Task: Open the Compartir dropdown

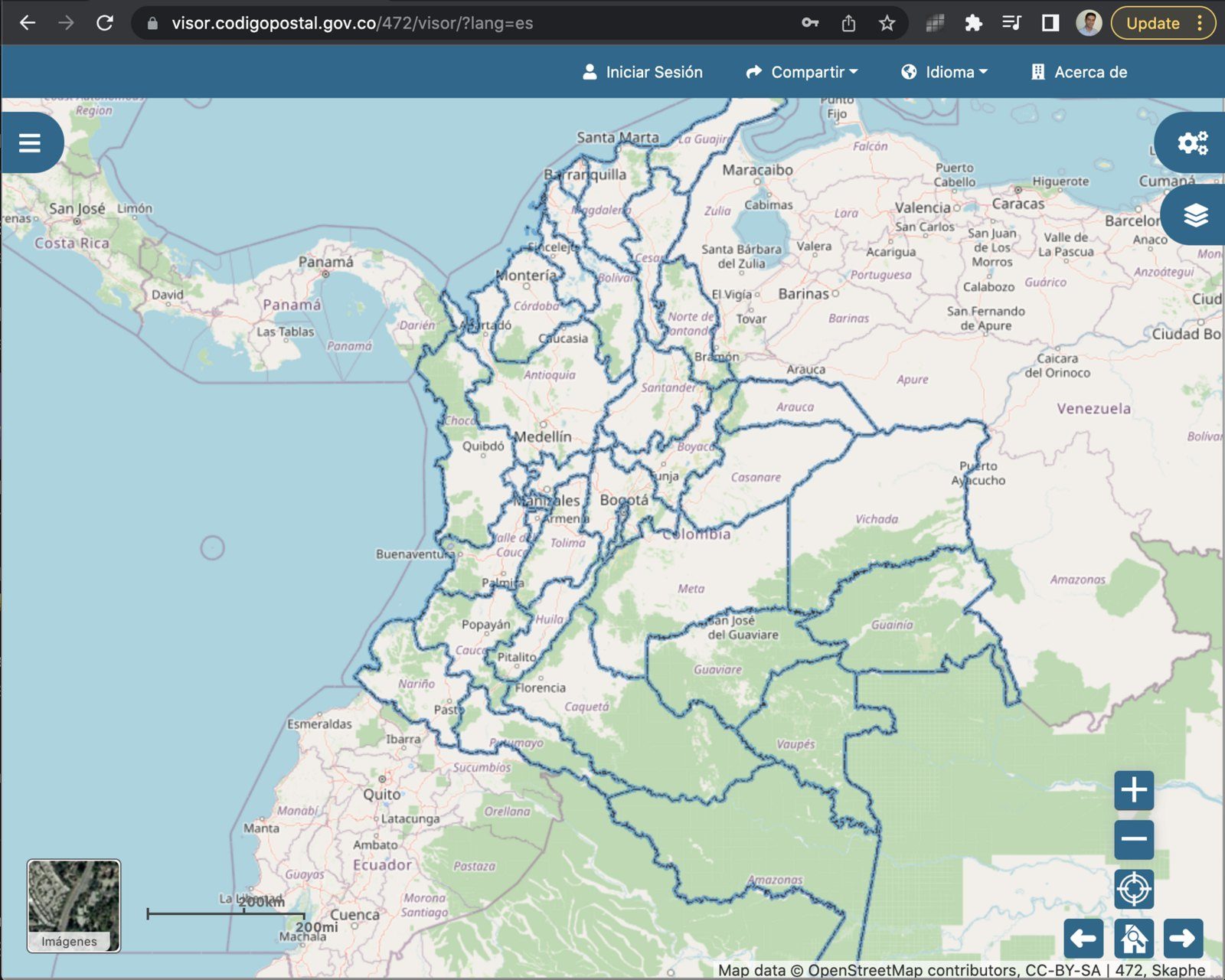Action: tap(802, 72)
